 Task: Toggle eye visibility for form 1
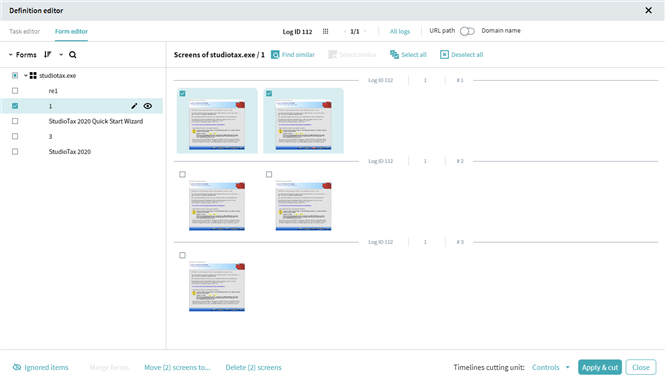pos(148,106)
